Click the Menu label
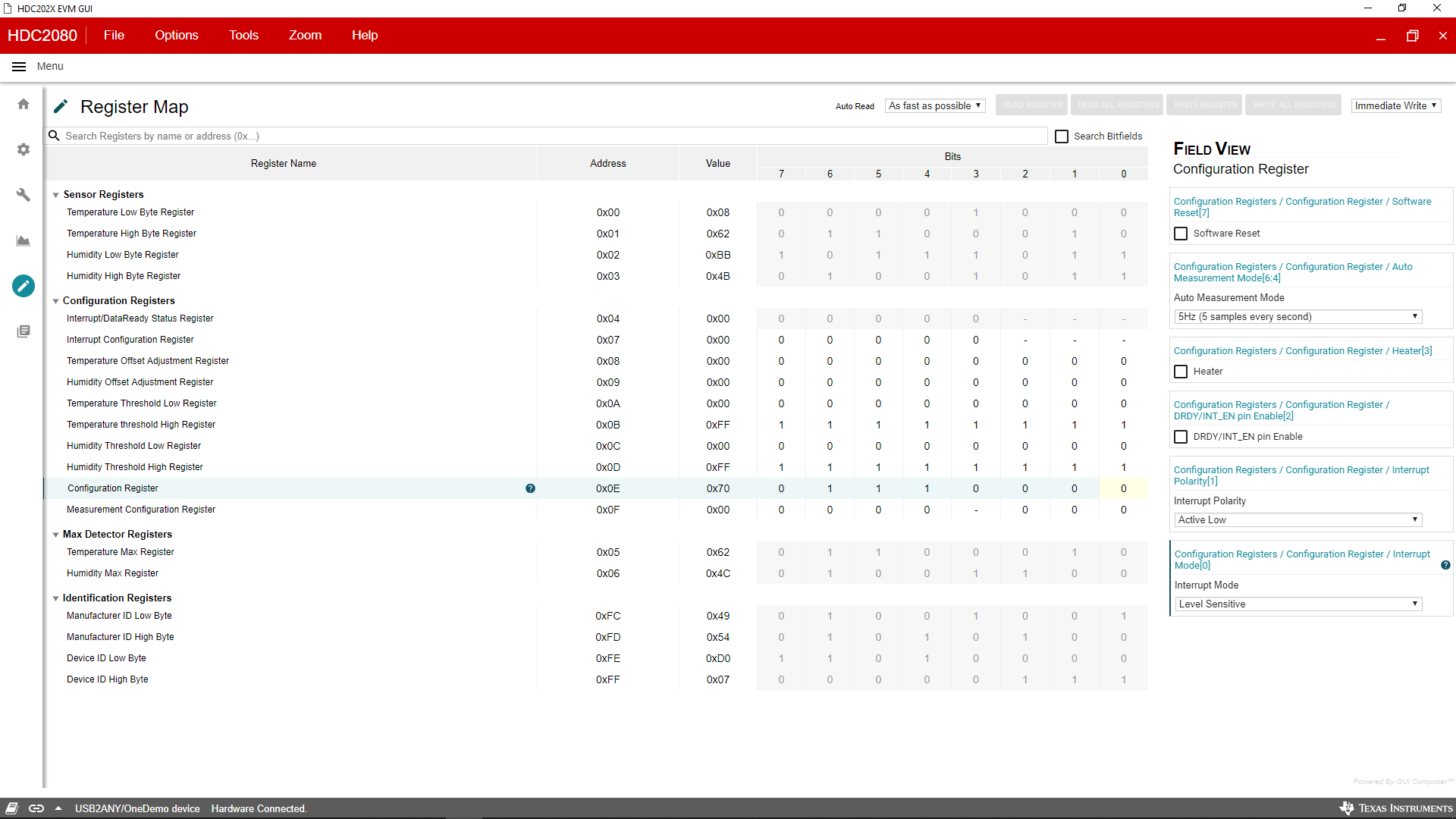 coord(50,67)
